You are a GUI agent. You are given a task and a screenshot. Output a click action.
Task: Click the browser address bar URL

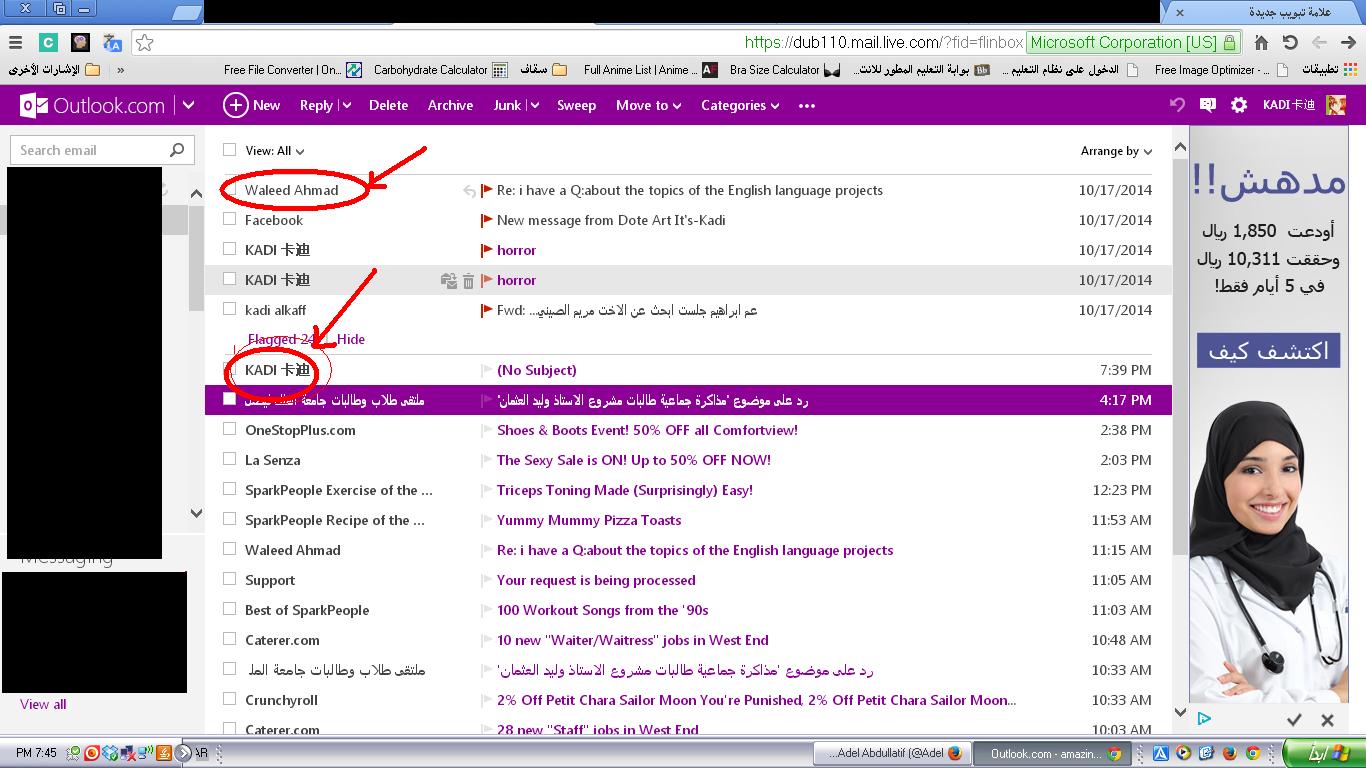tap(884, 43)
